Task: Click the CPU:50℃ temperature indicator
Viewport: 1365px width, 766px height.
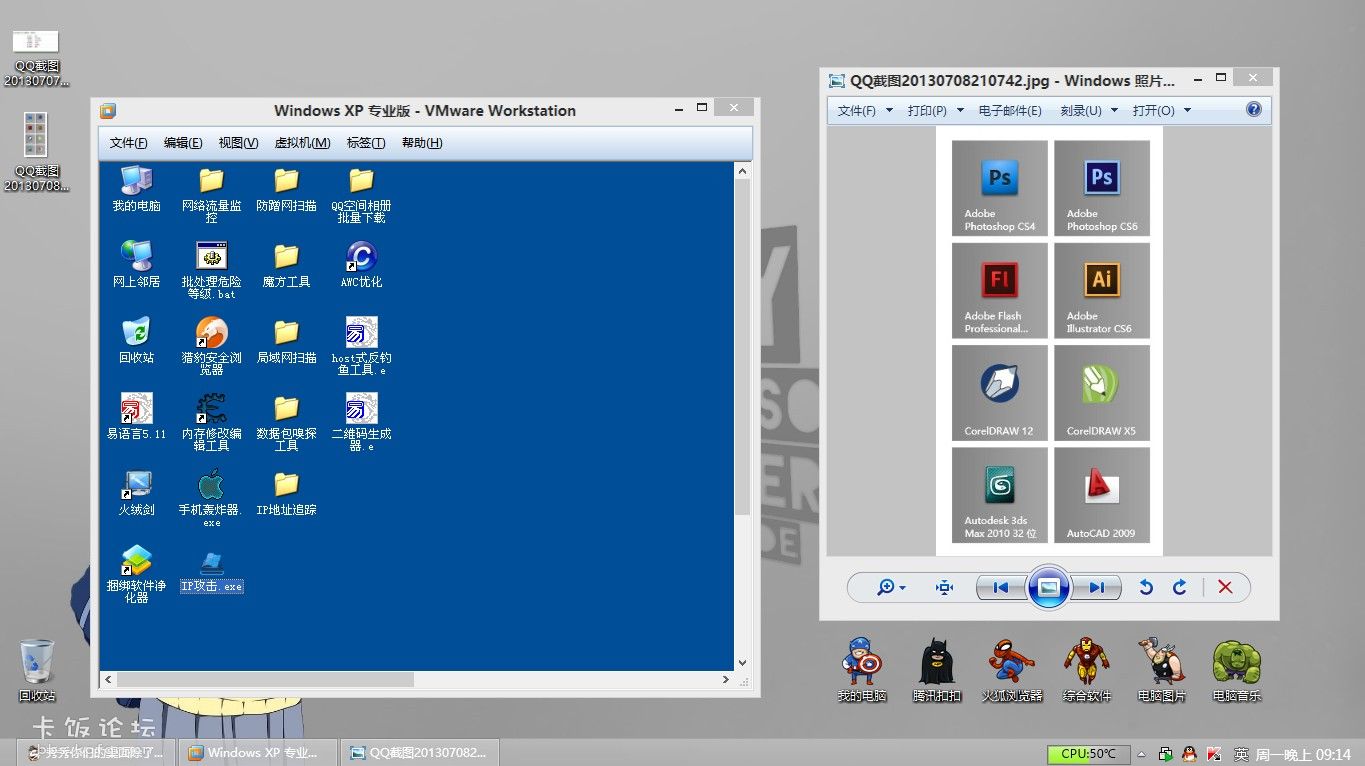Action: pos(1088,754)
